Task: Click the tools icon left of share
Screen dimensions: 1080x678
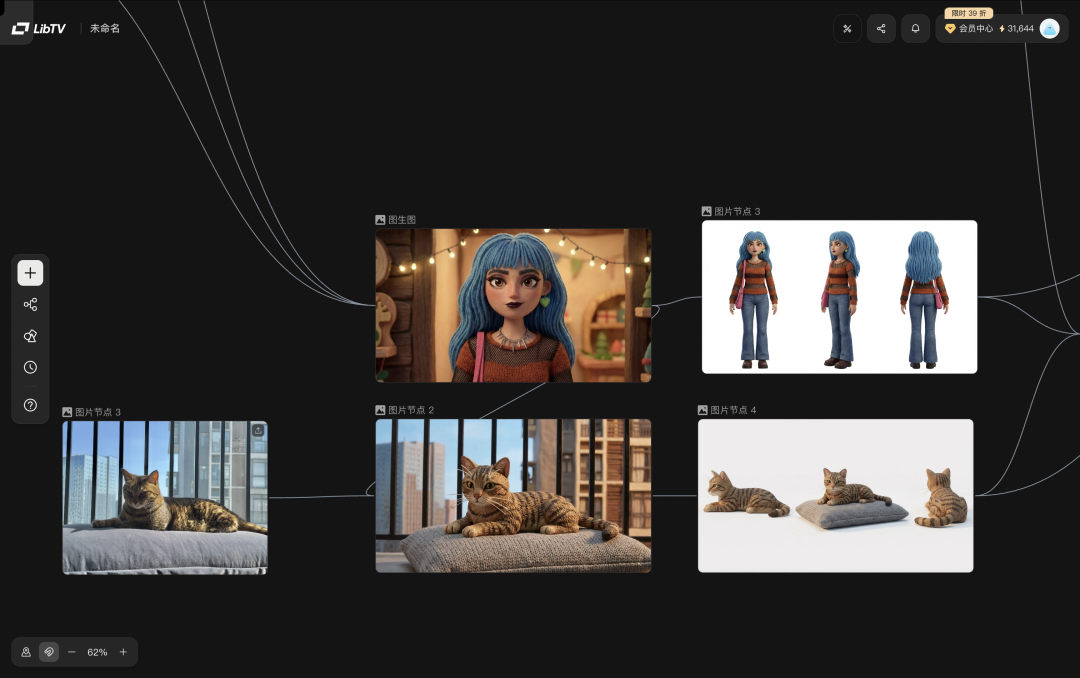Action: (x=847, y=29)
